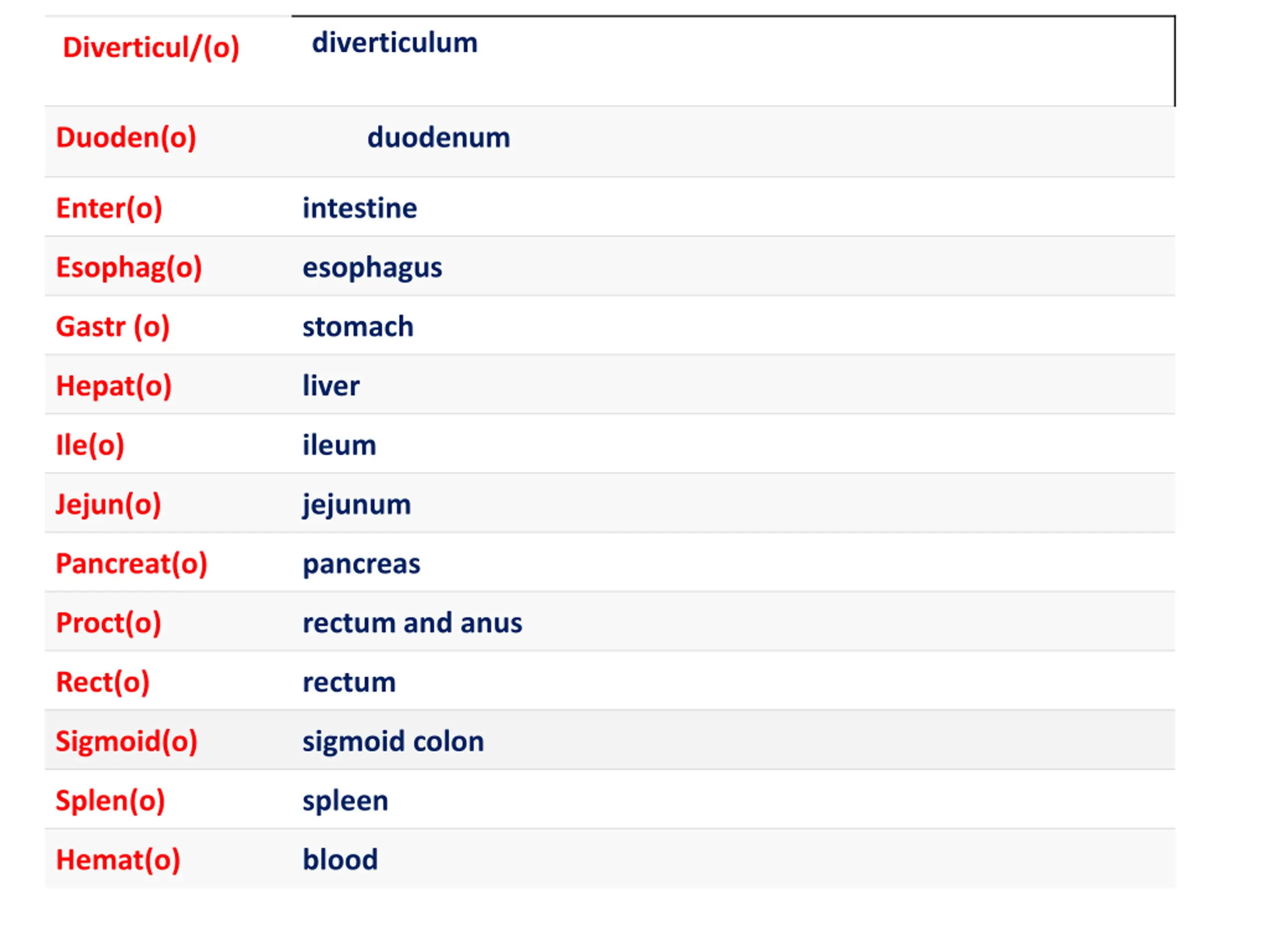Viewport: 1270px width, 952px height.
Task: Click the blood definition for Hemat(o)
Action: [340, 860]
